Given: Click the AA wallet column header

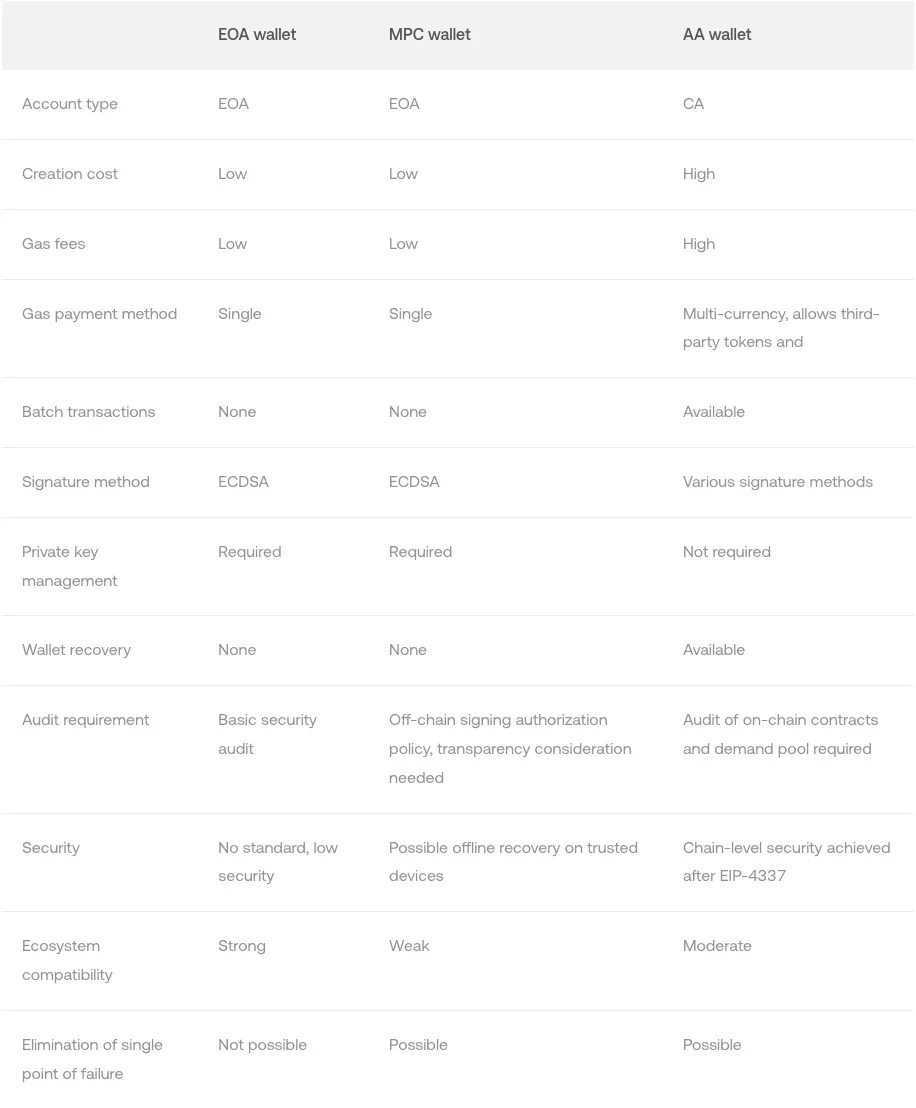Looking at the screenshot, I should coord(717,35).
